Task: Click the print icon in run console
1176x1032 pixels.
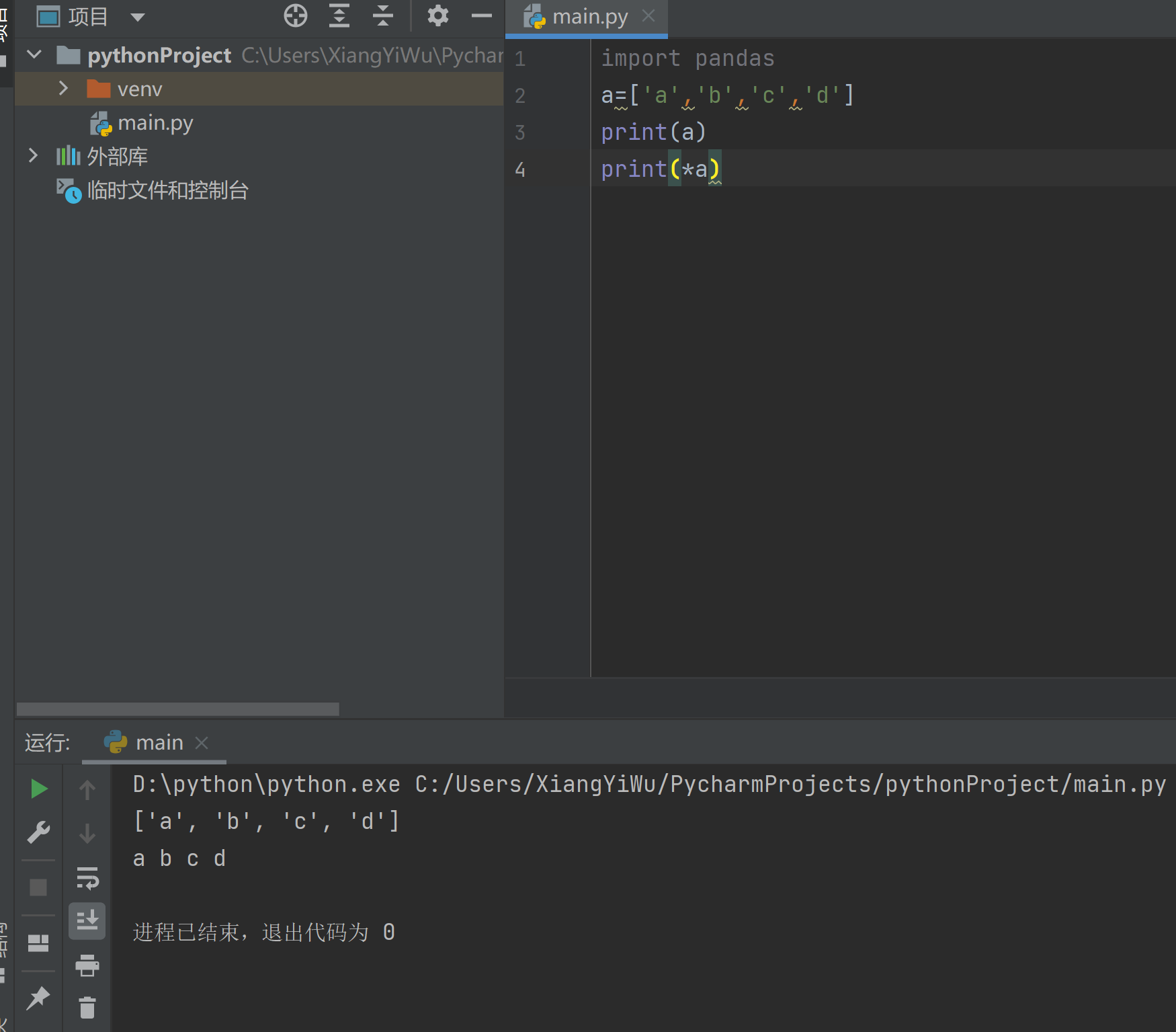Action: coord(87,965)
